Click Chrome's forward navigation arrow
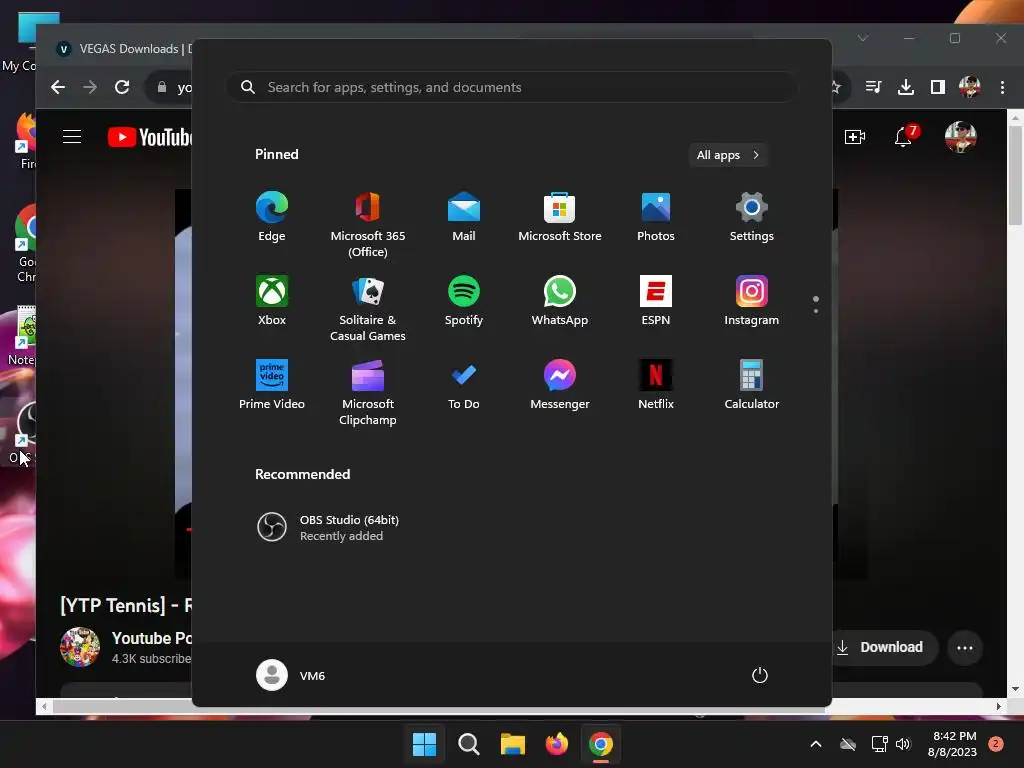 pyautogui.click(x=90, y=87)
